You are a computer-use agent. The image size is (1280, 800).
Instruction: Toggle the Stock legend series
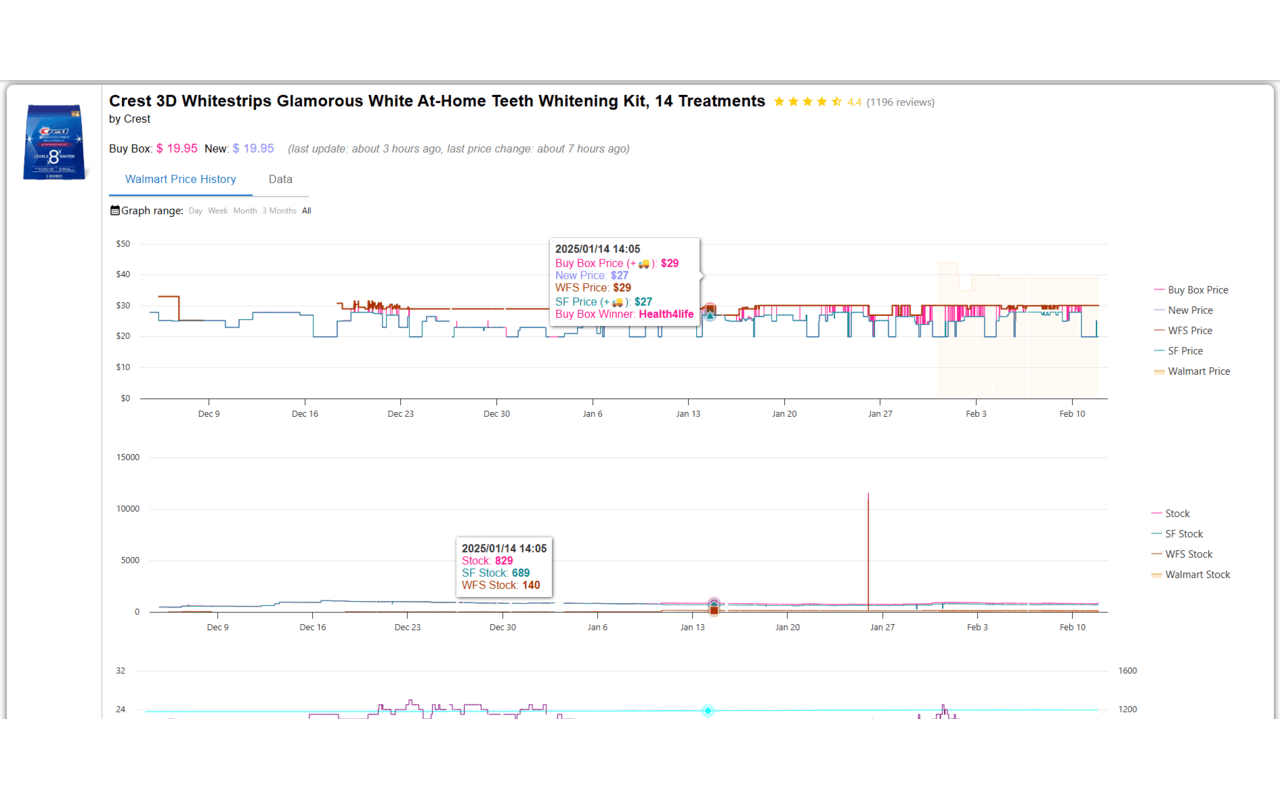[x=1171, y=514]
